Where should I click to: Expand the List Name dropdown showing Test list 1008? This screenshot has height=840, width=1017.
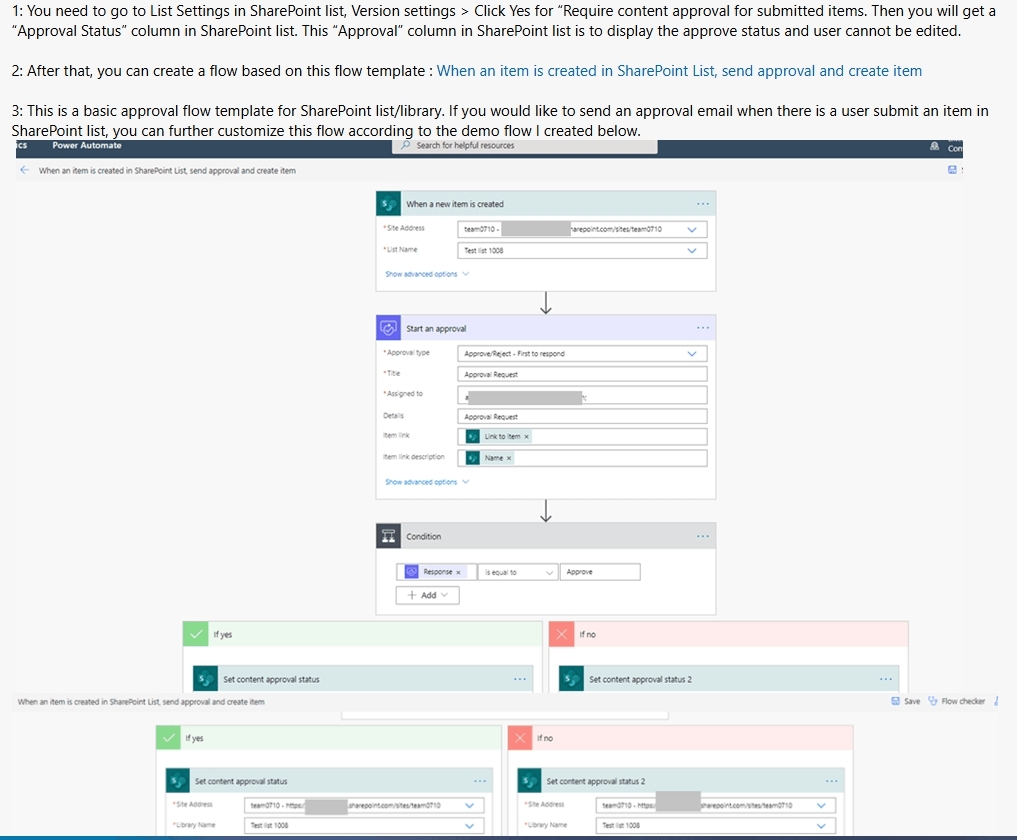pyautogui.click(x=692, y=250)
